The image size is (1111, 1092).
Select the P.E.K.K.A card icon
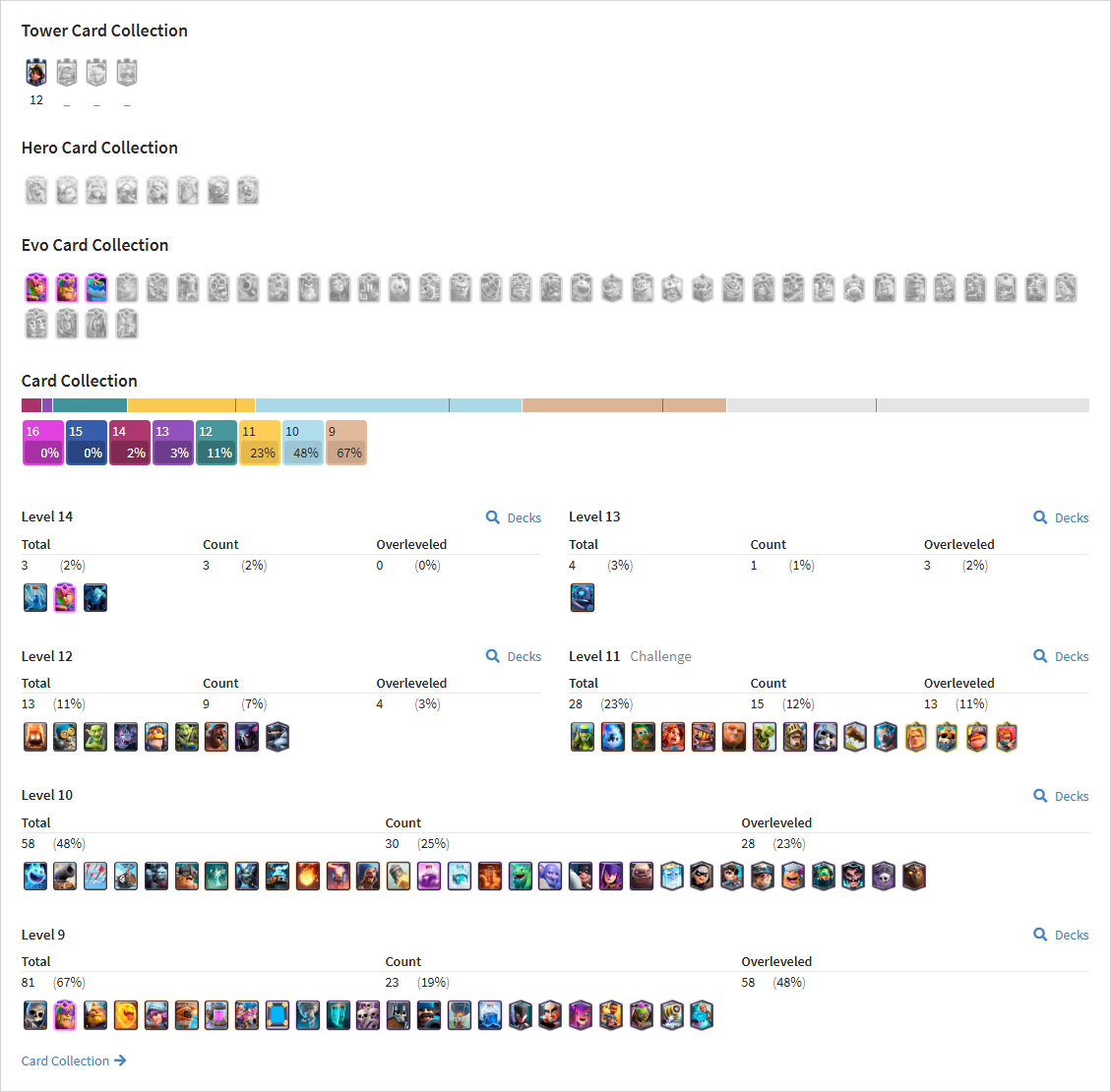247,737
